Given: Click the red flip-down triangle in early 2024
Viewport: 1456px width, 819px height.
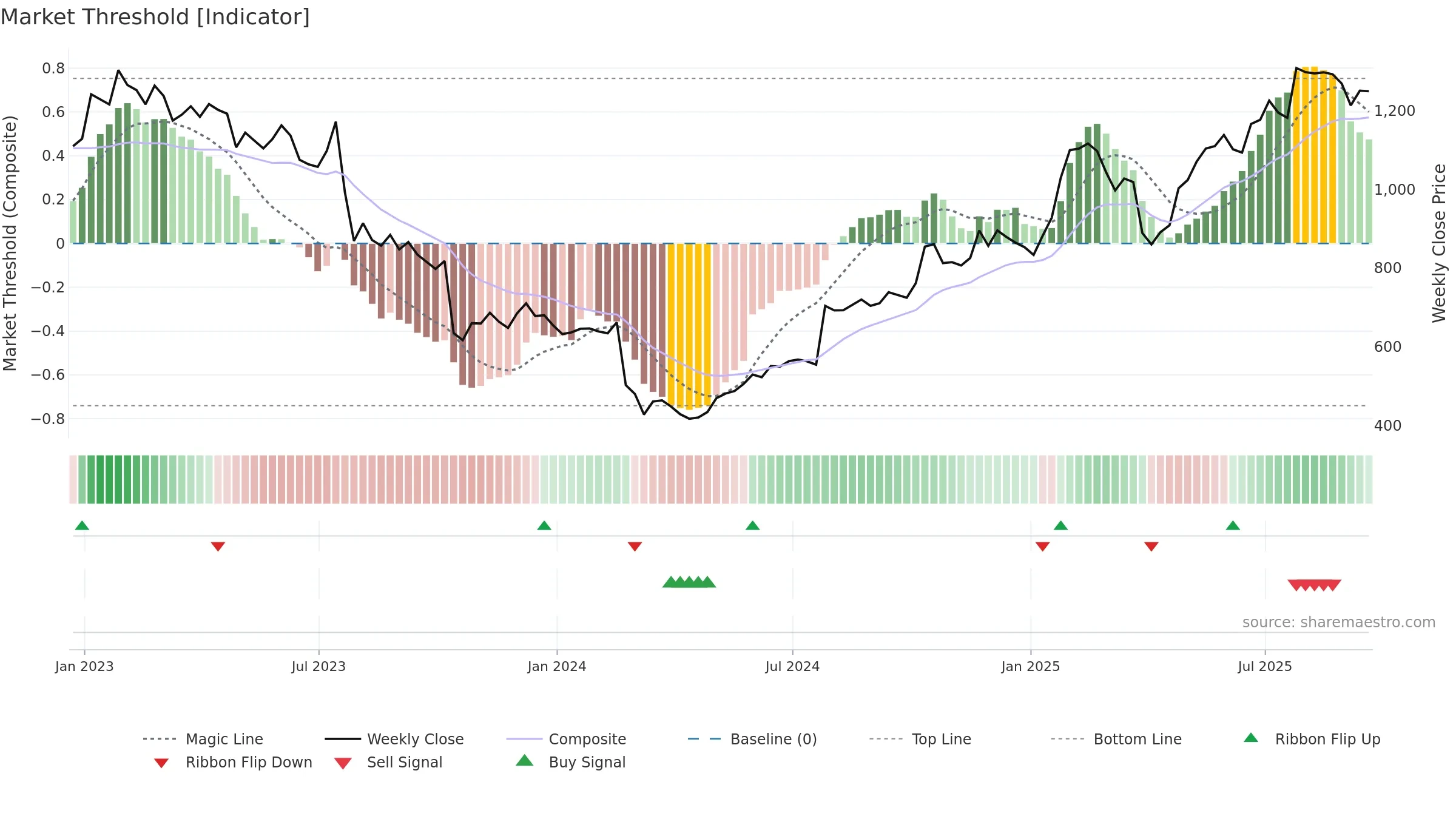Looking at the screenshot, I should point(635,547).
